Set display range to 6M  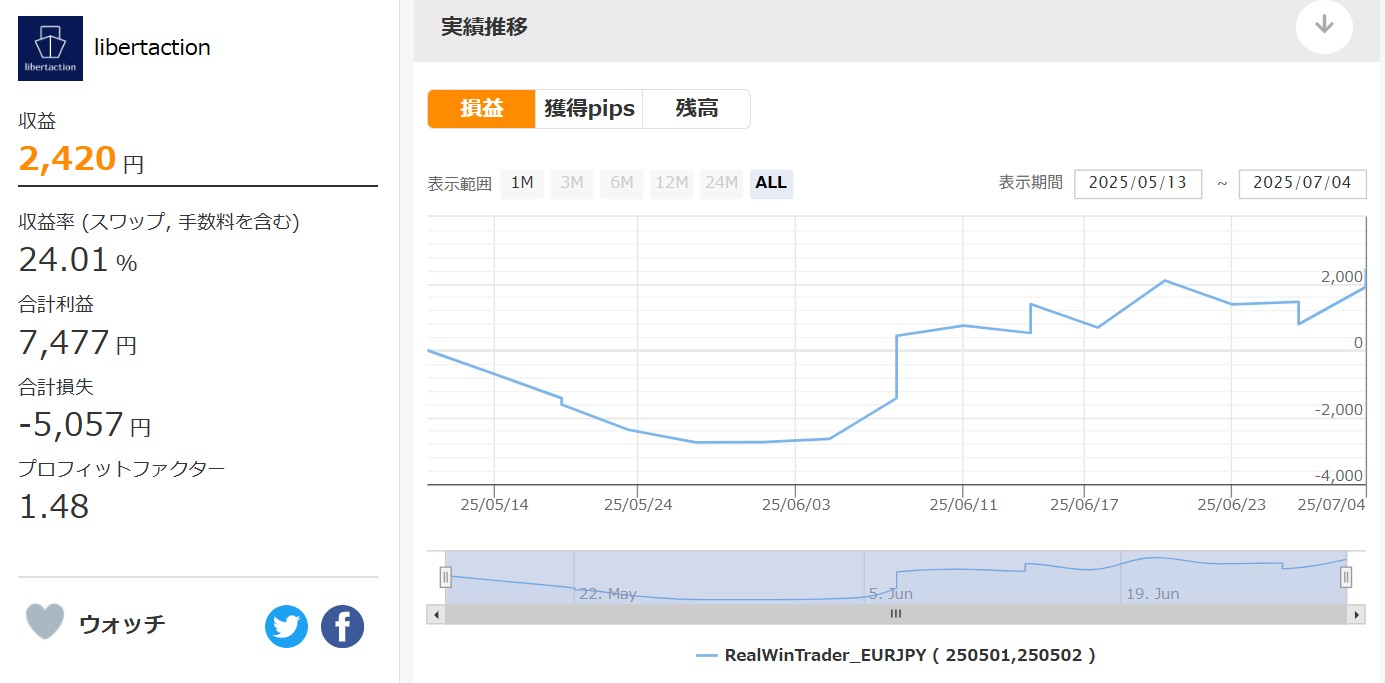pyautogui.click(x=622, y=183)
